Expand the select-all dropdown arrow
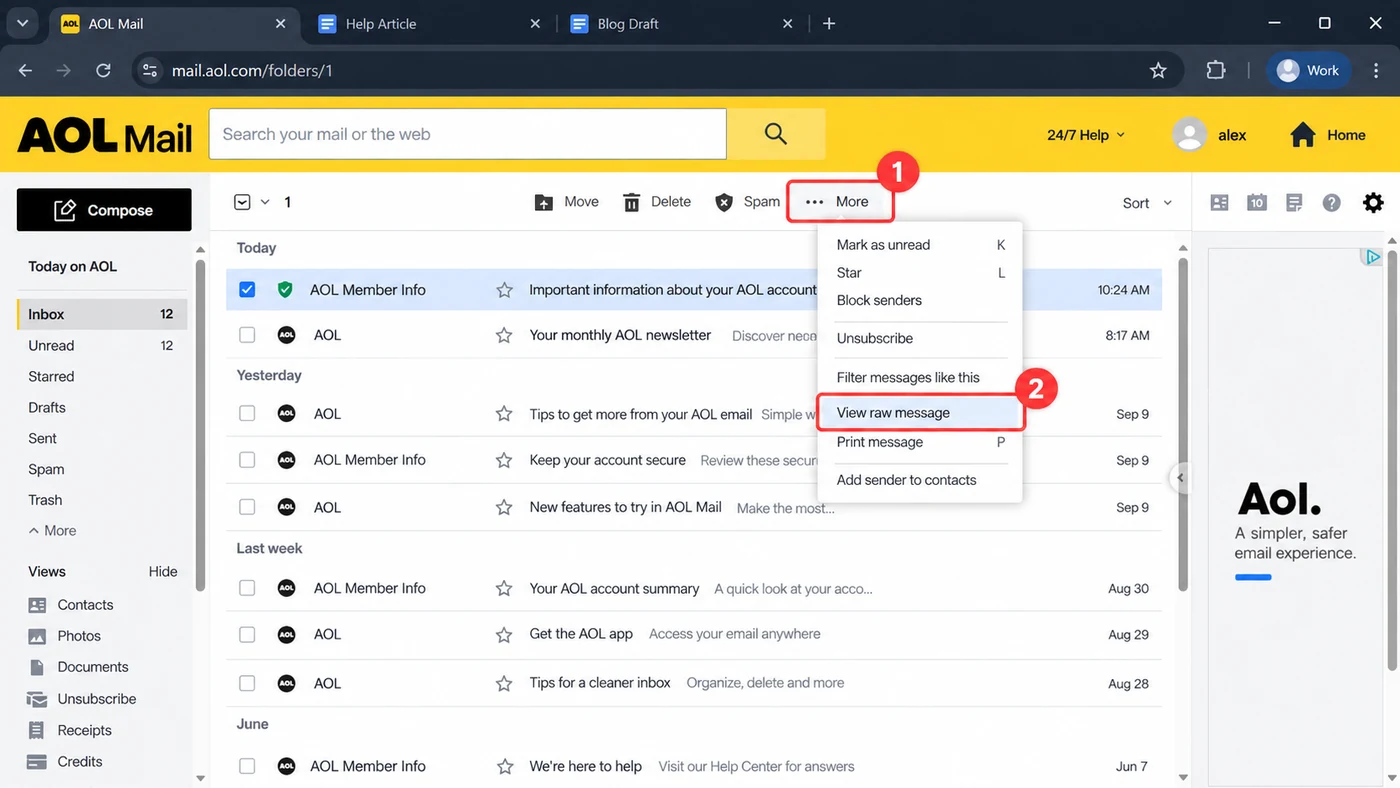Screen dimensions: 1400x788 tap(265, 202)
